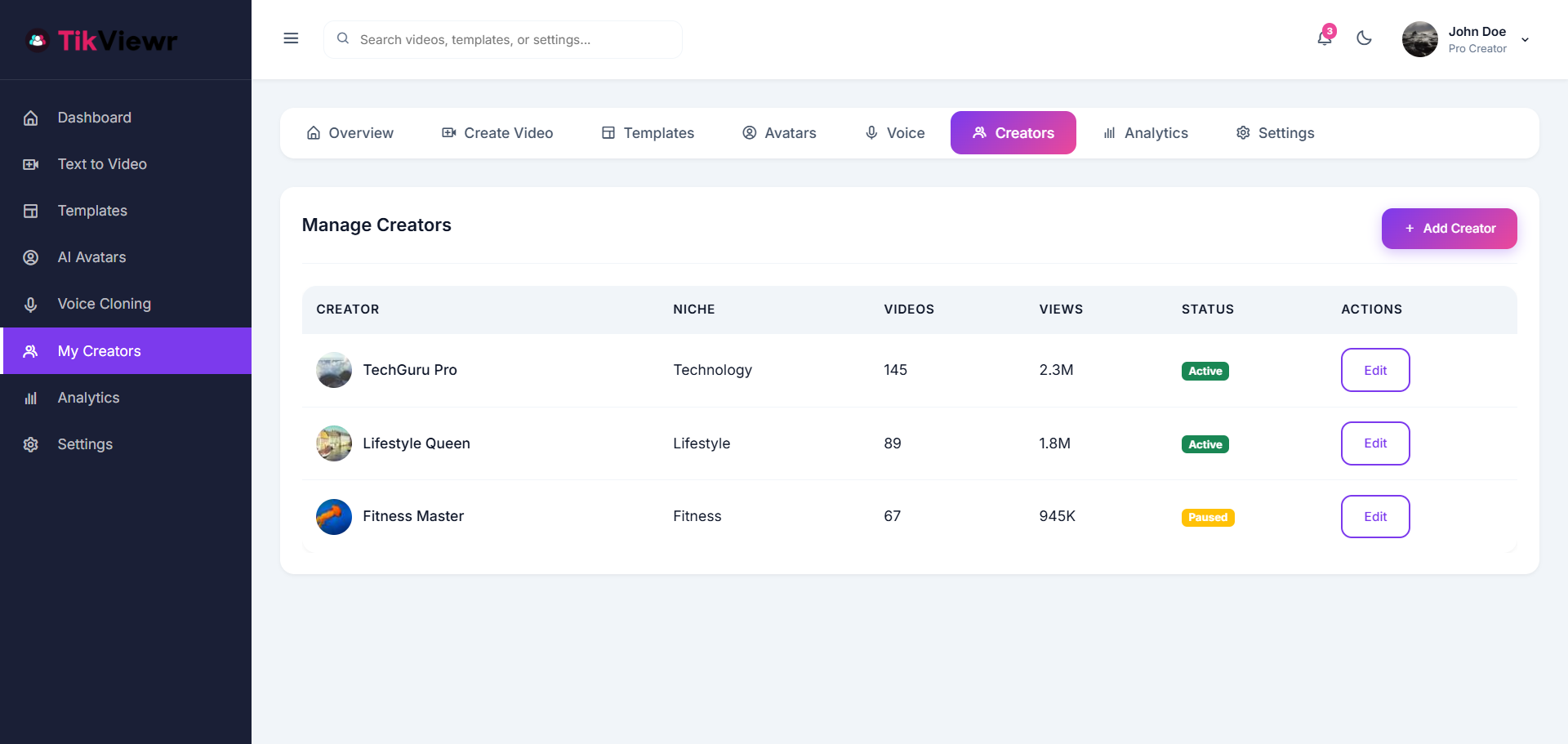Open the notifications bell
Viewport: 1568px width, 744px height.
[1324, 38]
